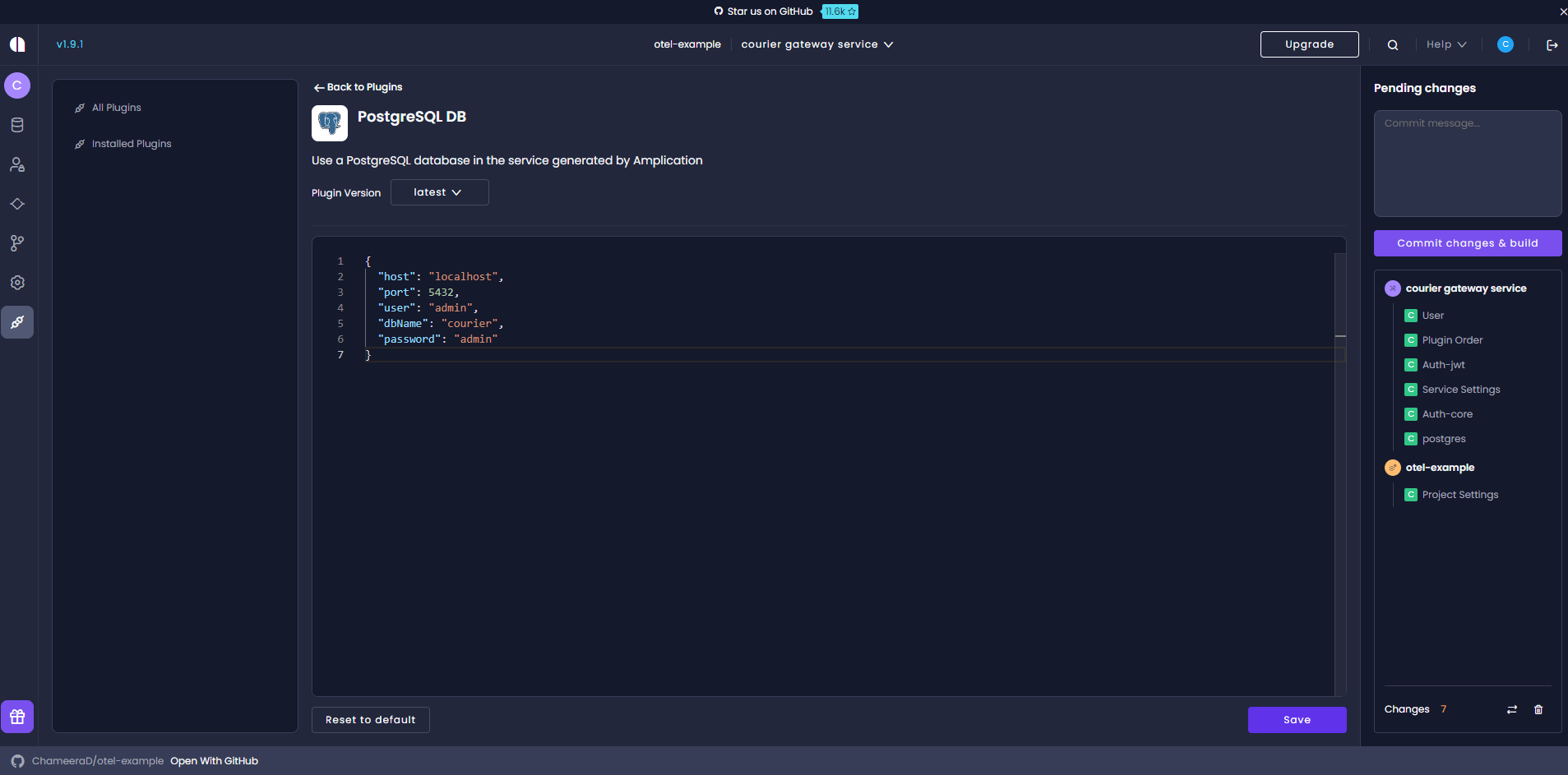Click the plug icon beside All Plugins

[80, 108]
